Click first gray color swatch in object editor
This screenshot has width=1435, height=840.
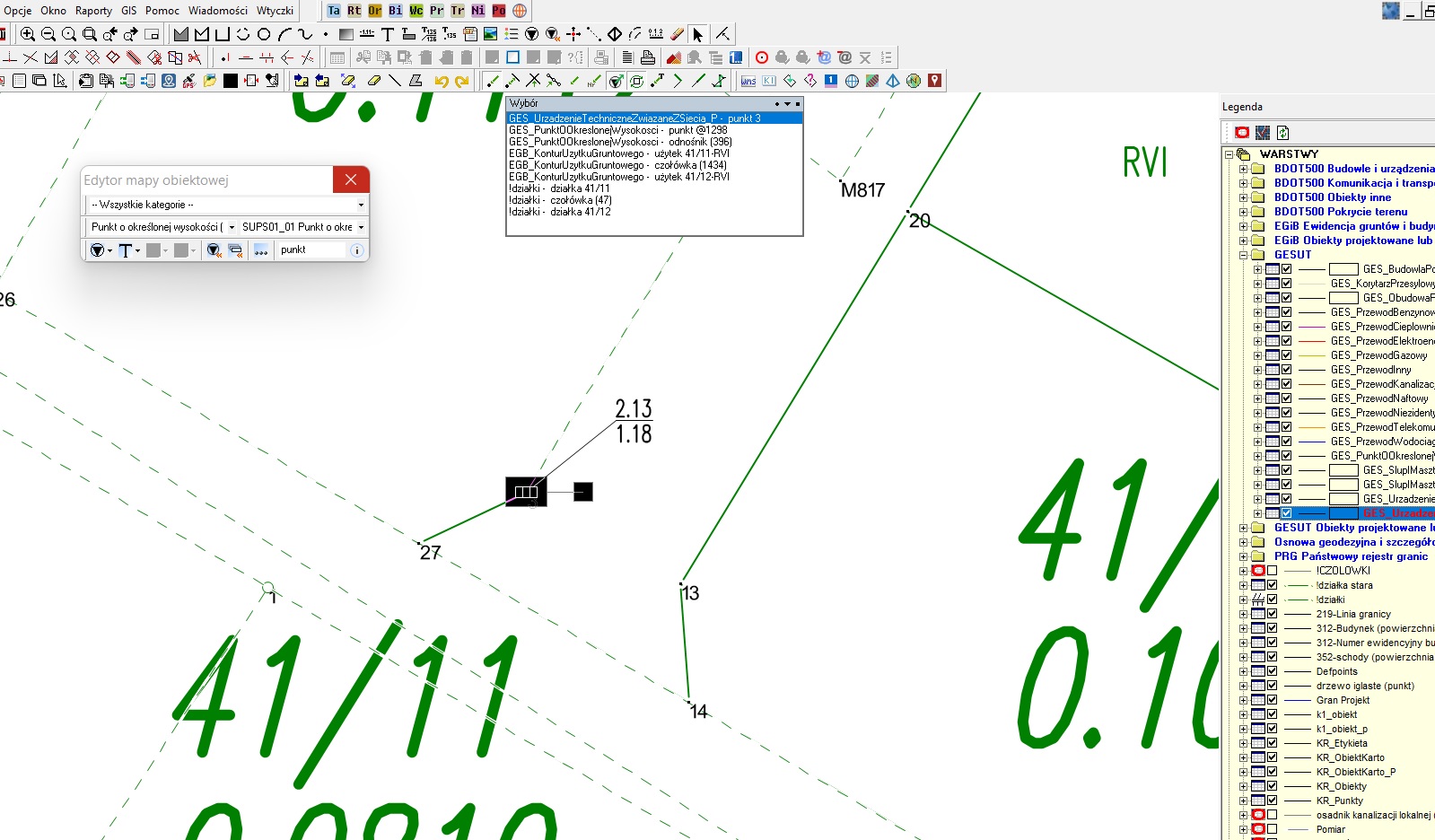click(x=153, y=250)
